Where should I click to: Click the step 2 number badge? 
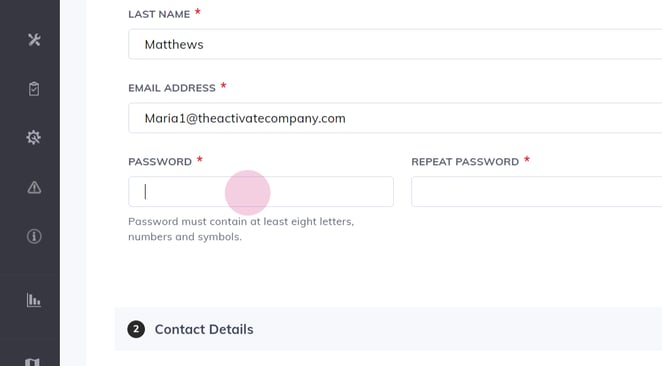pos(136,329)
